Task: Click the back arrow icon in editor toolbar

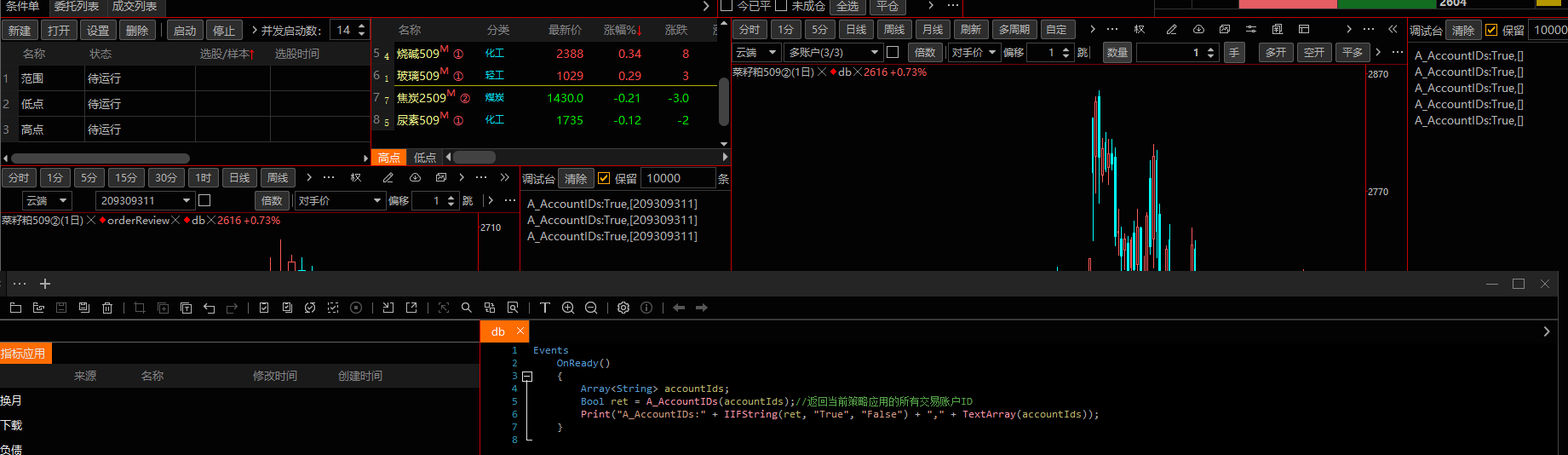Action: tap(679, 308)
